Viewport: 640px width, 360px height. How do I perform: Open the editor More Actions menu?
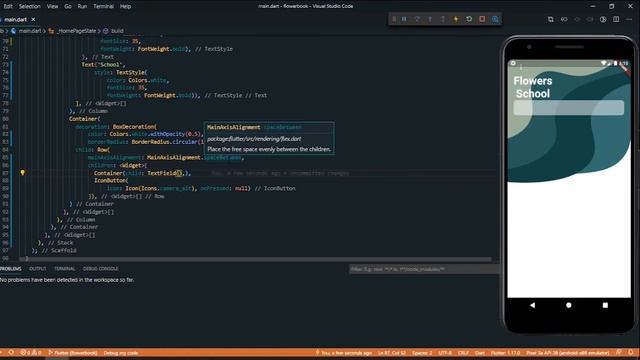[629, 19]
